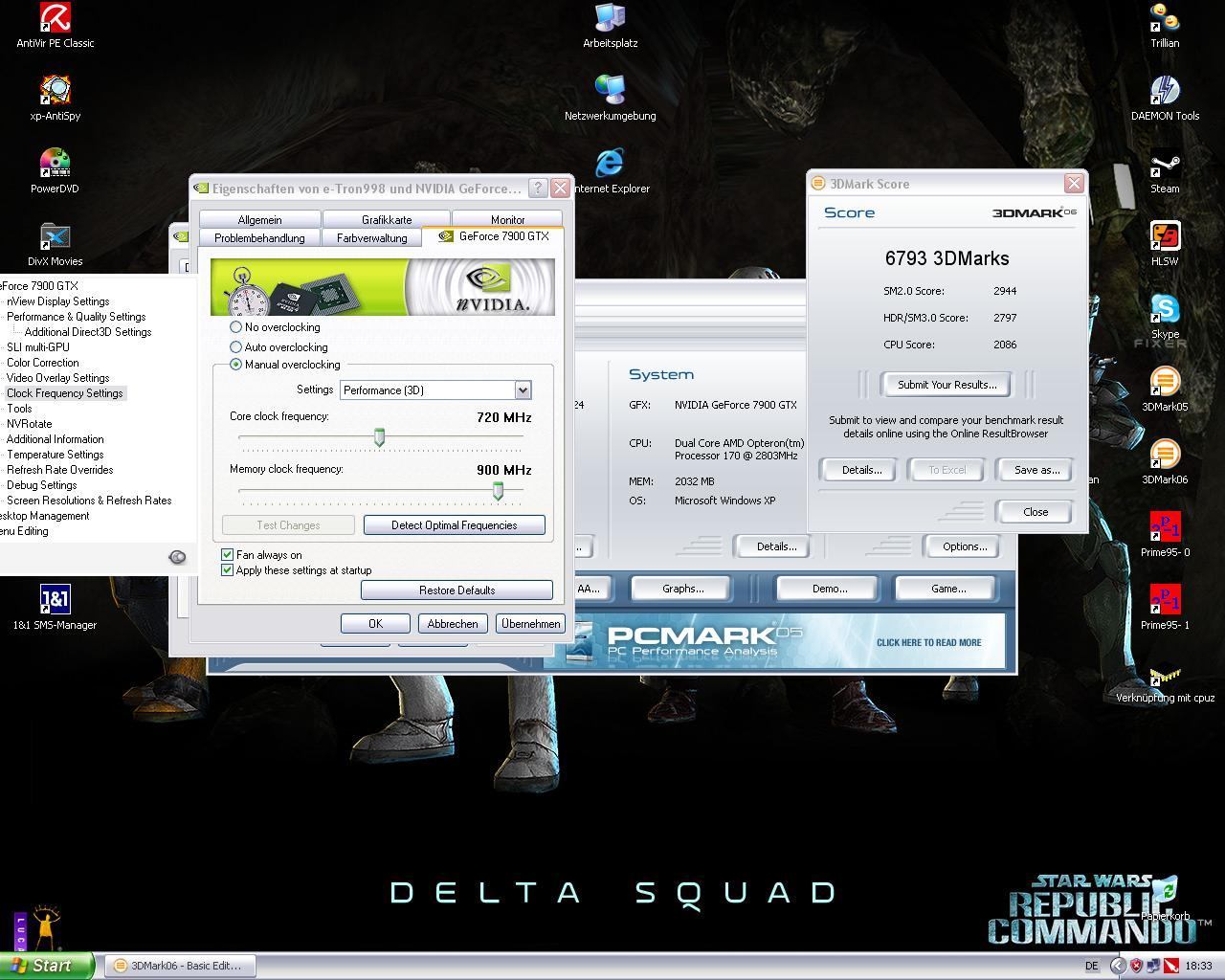Screen dimensions: 1225x980
Task: Click PCMark05 banner Click here to read more
Action: tap(928, 642)
